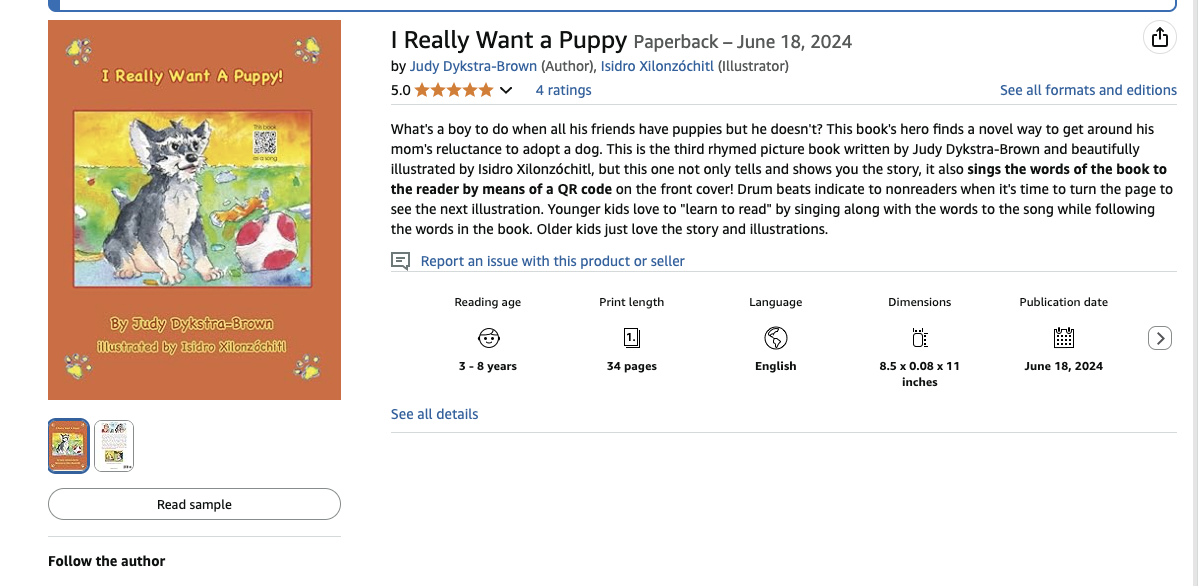The width and height of the screenshot is (1198, 586).
Task: Click the Dimensions ruler icon
Action: [920, 337]
